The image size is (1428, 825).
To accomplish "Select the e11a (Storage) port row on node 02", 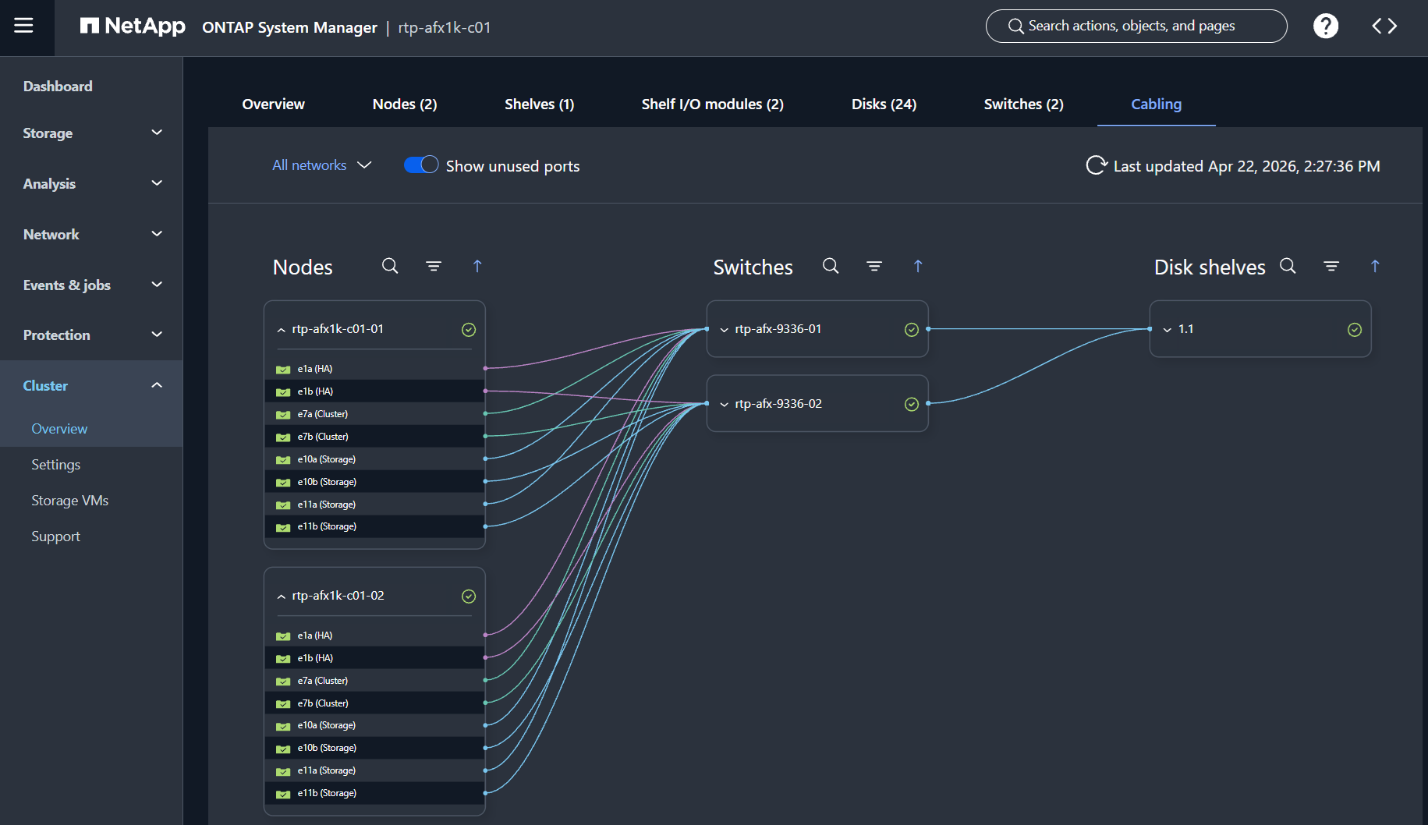I will coord(375,770).
